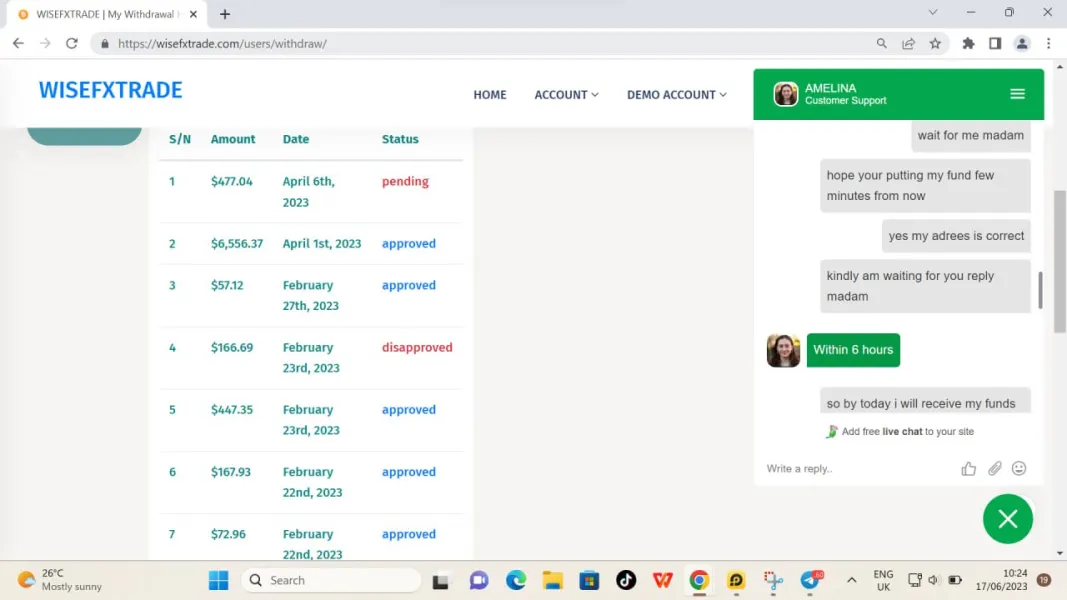Switch to Chrome on the taskbar
Screen dimensions: 1067x600
point(699,580)
